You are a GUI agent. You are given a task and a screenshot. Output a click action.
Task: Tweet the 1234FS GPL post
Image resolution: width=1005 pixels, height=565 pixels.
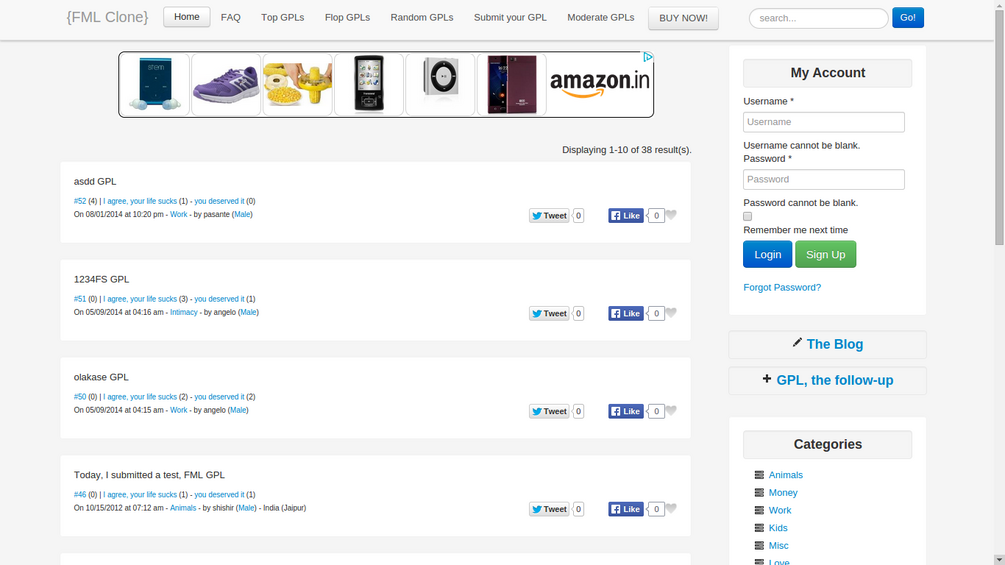(549, 314)
